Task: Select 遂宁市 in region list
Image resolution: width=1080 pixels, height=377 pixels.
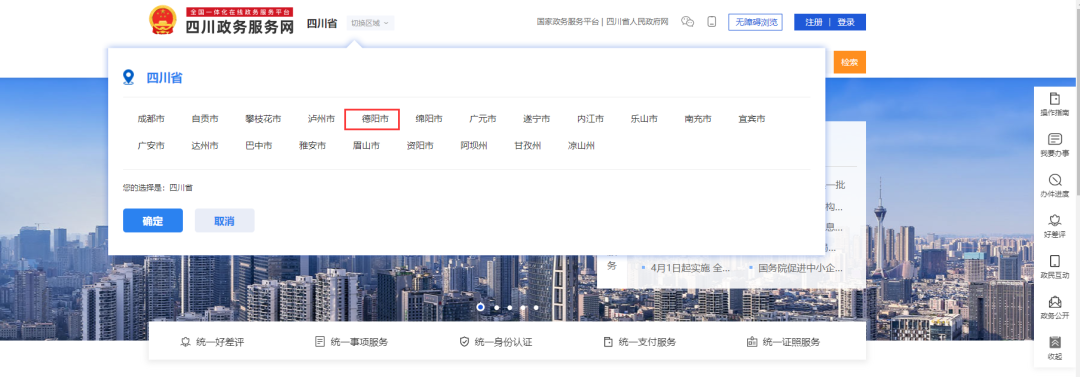Action: coord(537,119)
